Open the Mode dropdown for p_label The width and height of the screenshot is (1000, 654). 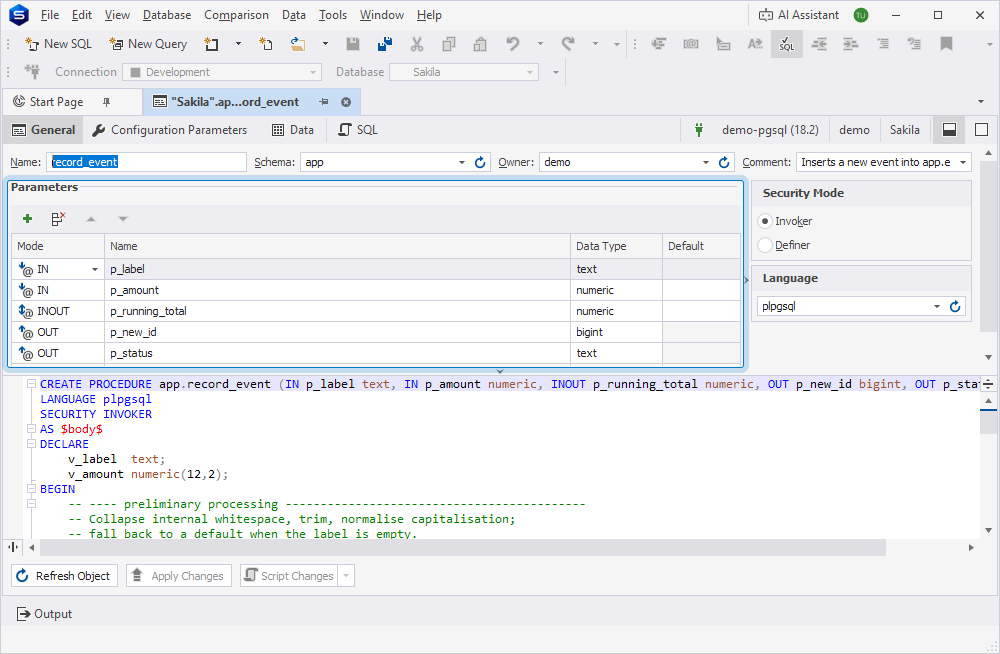(95, 269)
